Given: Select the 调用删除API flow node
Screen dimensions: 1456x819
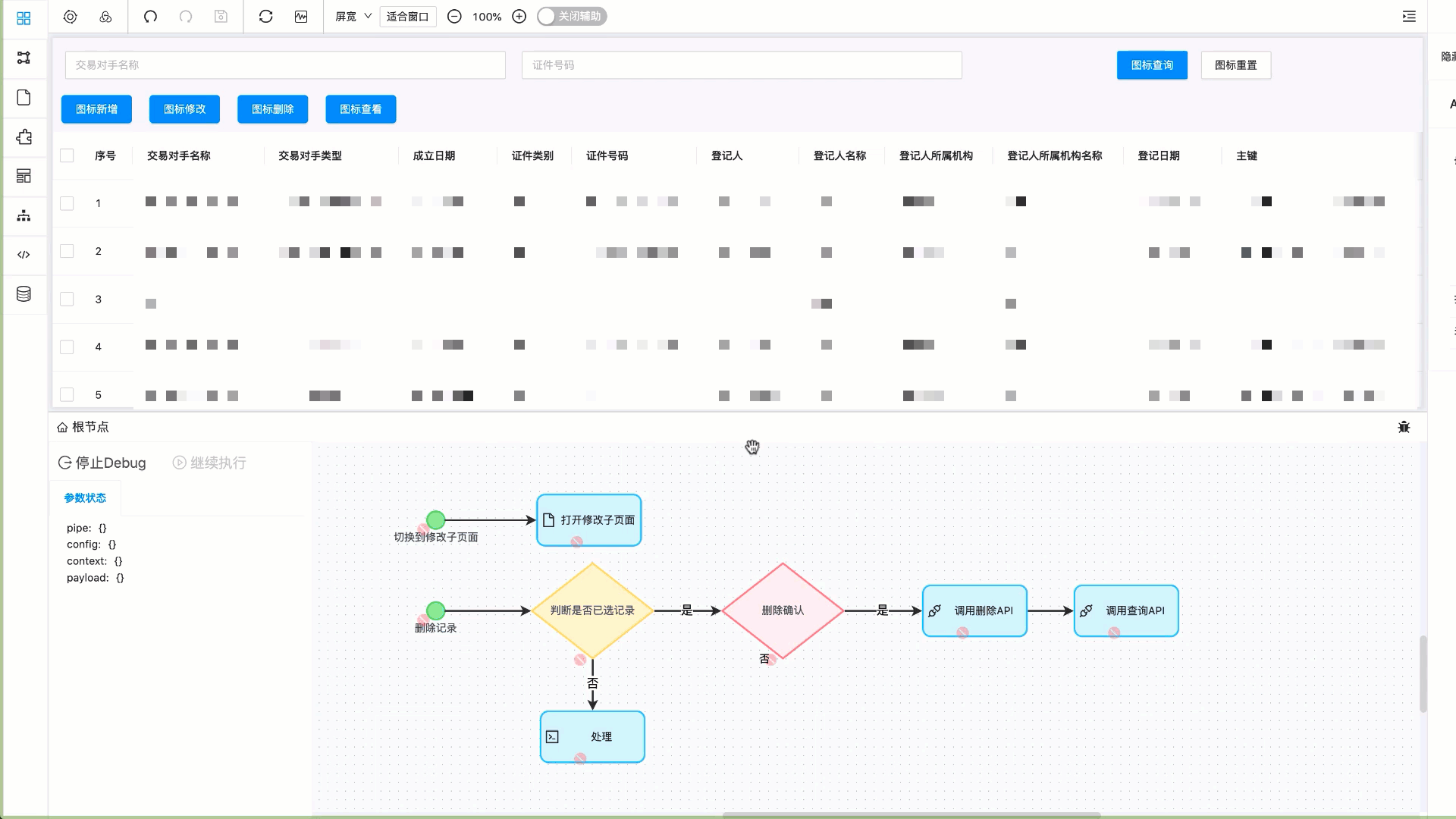Looking at the screenshot, I should pyautogui.click(x=974, y=610).
